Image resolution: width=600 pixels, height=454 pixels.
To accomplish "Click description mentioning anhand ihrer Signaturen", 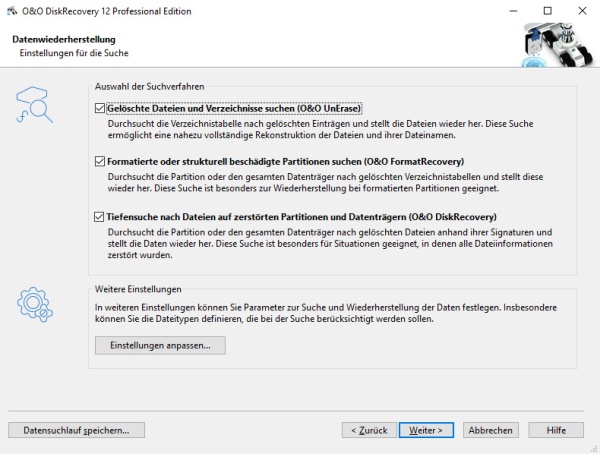I will [x=330, y=243].
